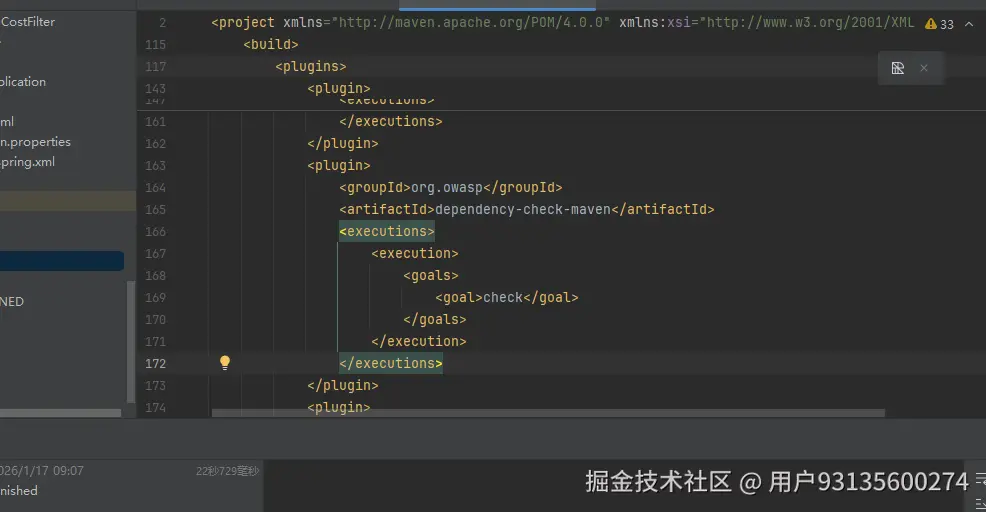This screenshot has width=986, height=512.
Task: Click the dependency-check-maven artifactId line
Action: pos(526,209)
